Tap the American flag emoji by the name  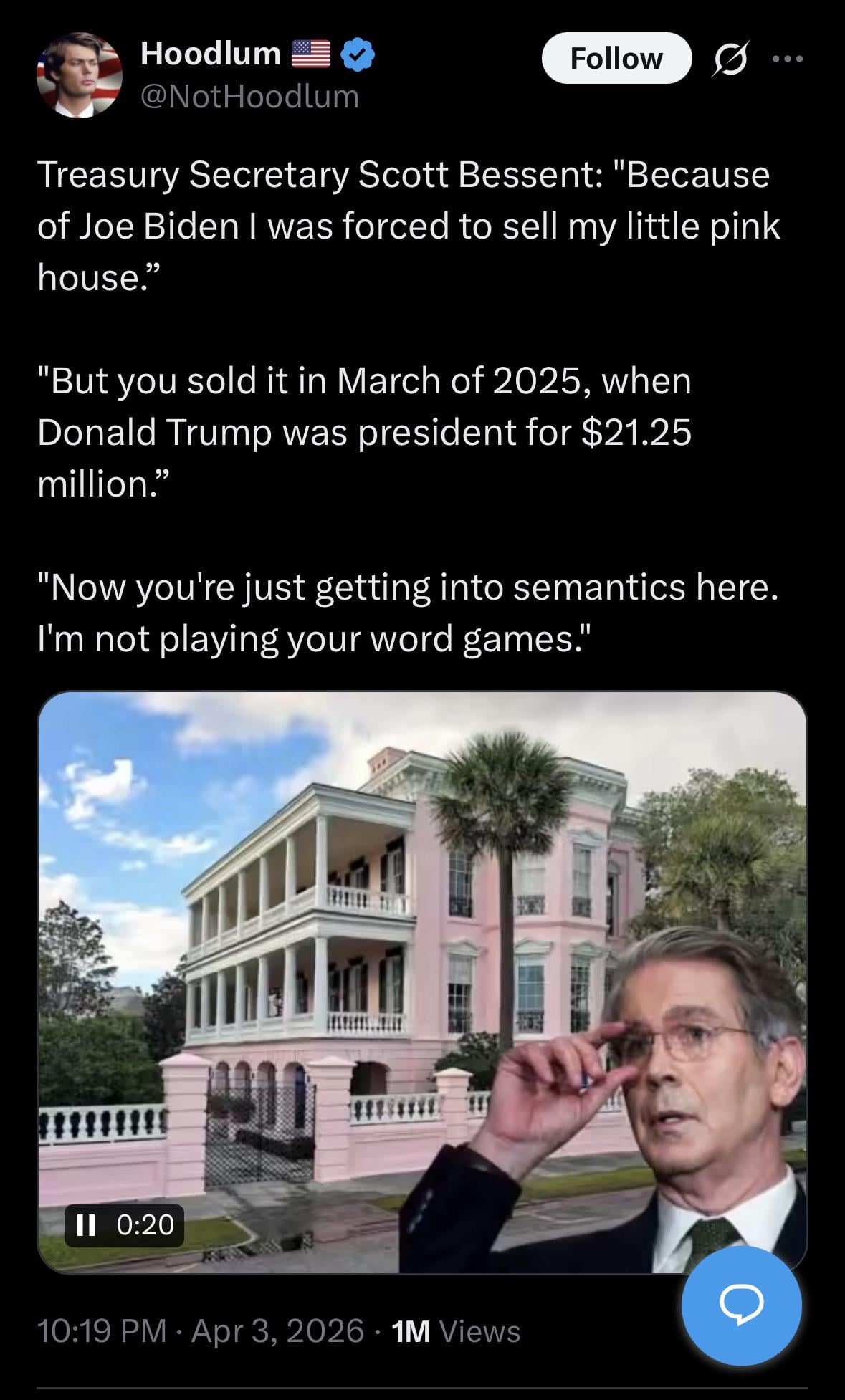(311, 54)
